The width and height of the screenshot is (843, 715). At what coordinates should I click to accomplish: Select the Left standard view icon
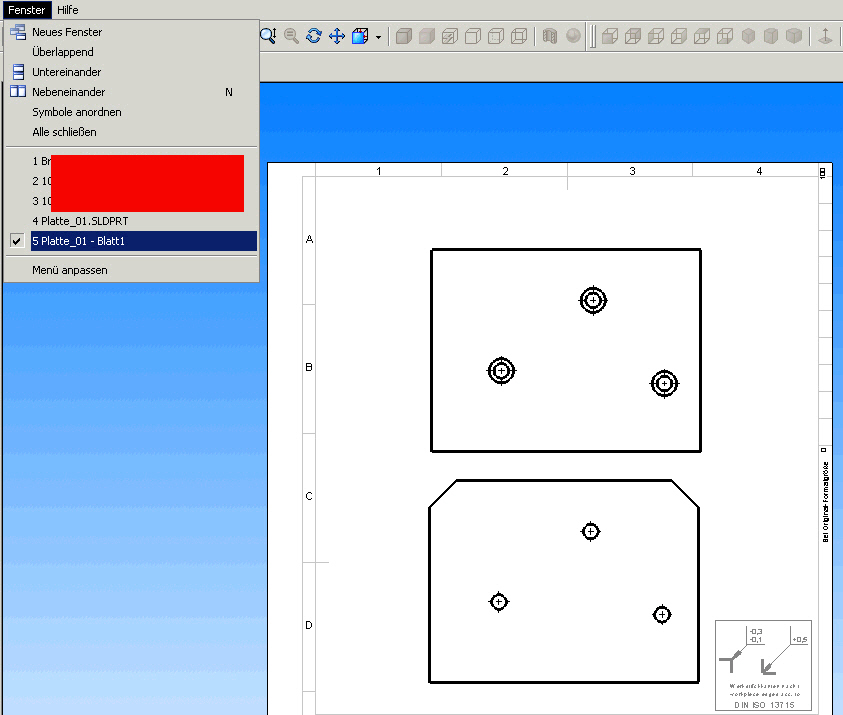tap(656, 36)
